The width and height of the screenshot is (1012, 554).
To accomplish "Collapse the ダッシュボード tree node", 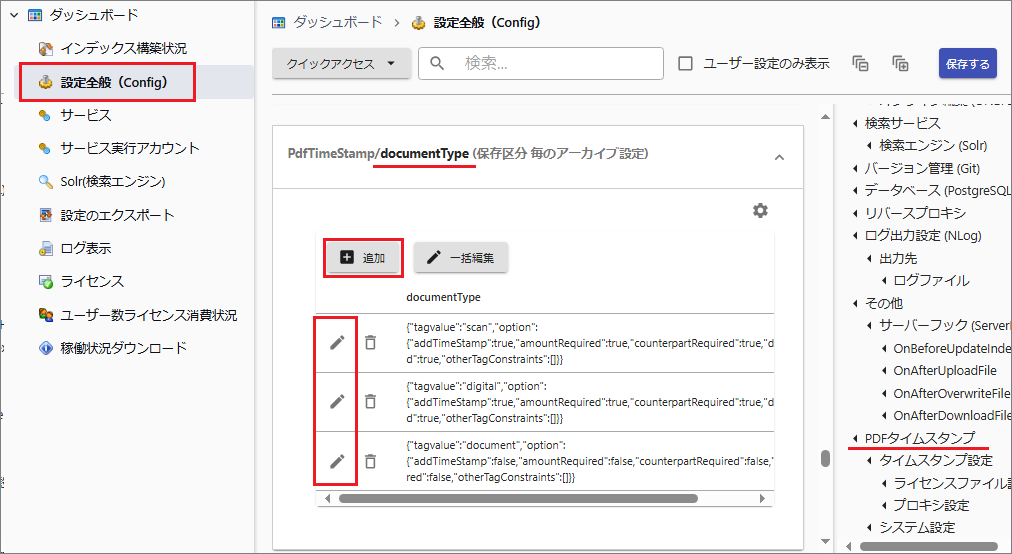I will point(15,15).
